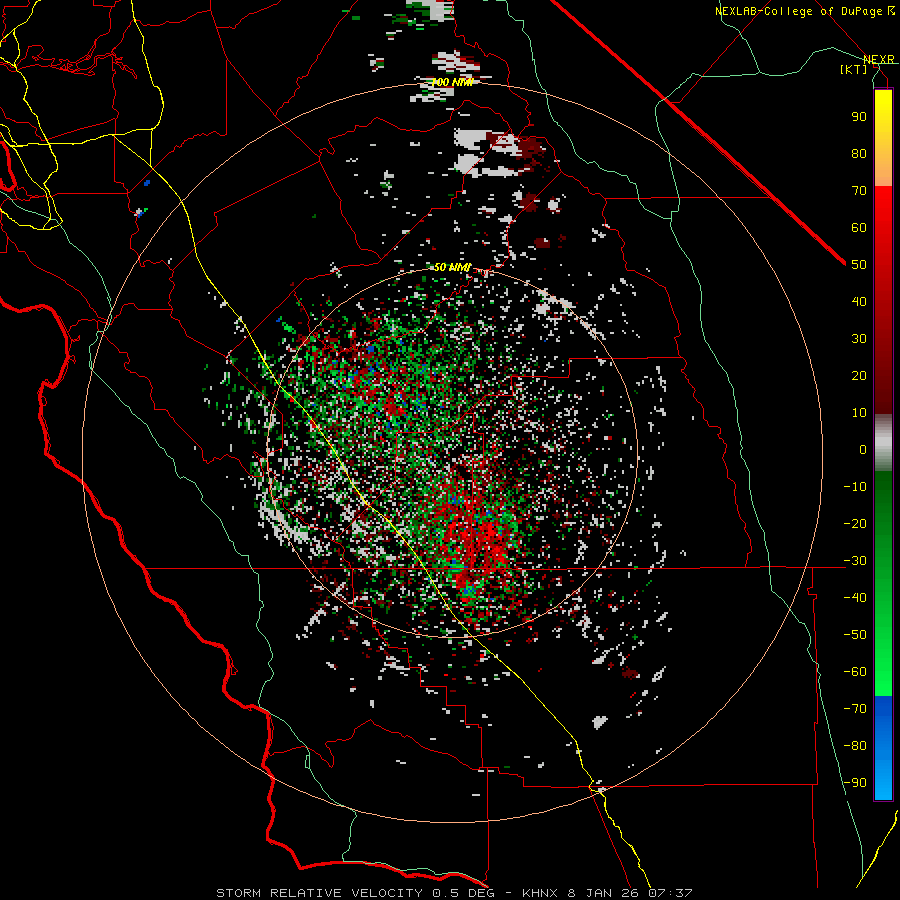Click the light blue segment of the color bar

(x=883, y=778)
